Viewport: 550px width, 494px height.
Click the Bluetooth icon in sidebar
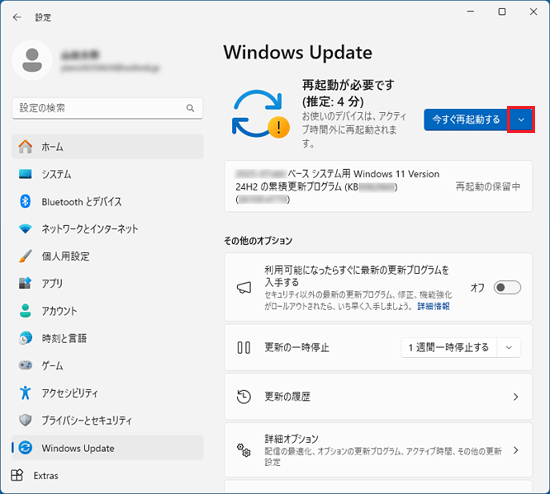[x=25, y=201]
